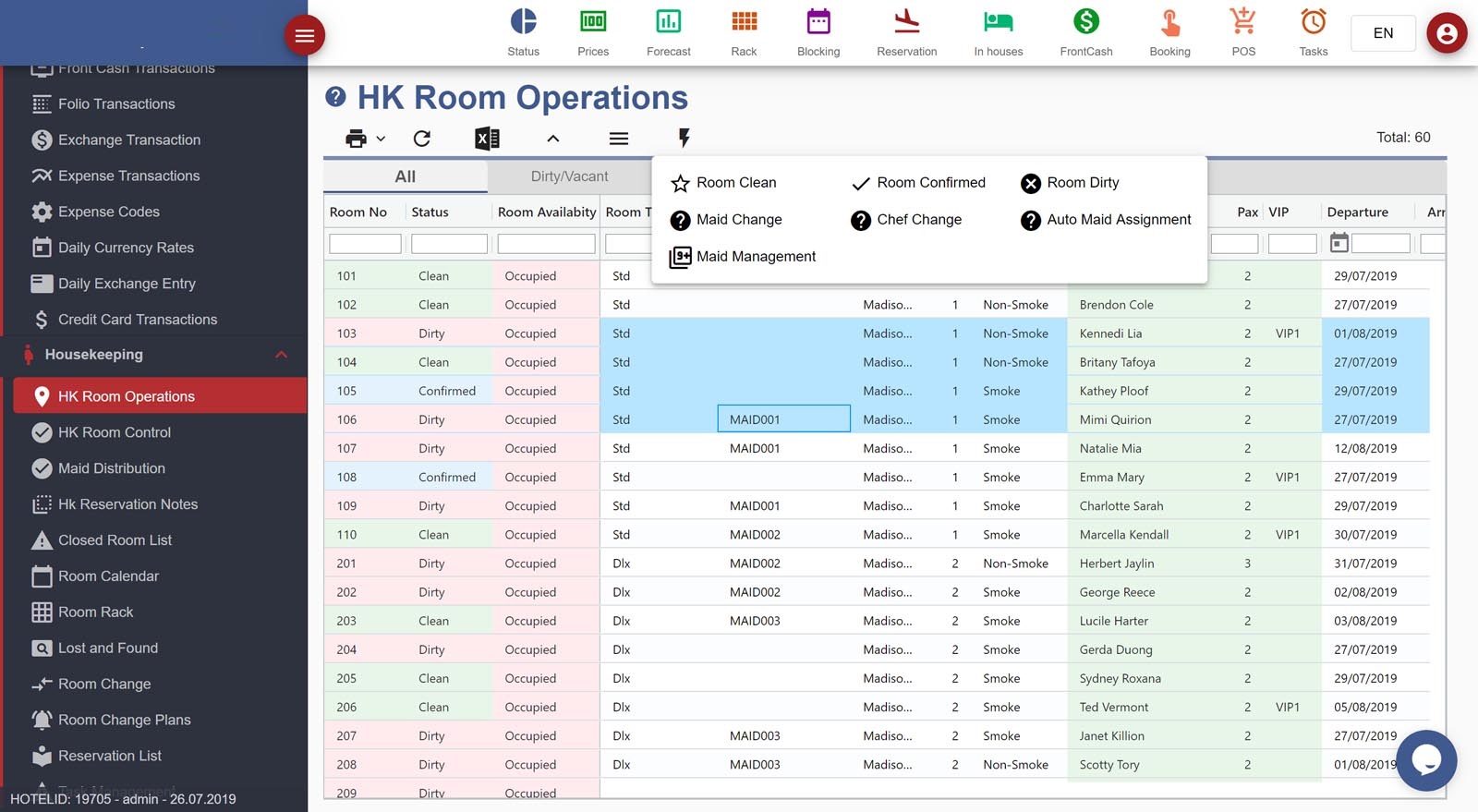Click the lightning bolt actions icon
This screenshot has height=812, width=1478.
click(x=684, y=139)
